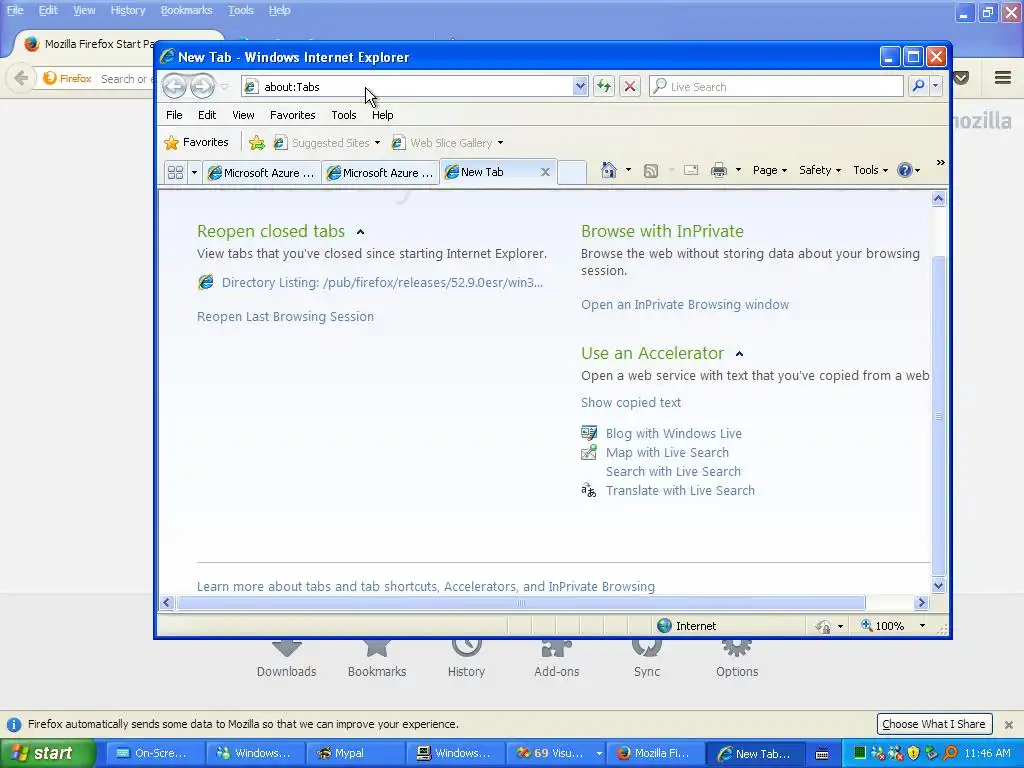Open the IE Help menu

tap(383, 115)
